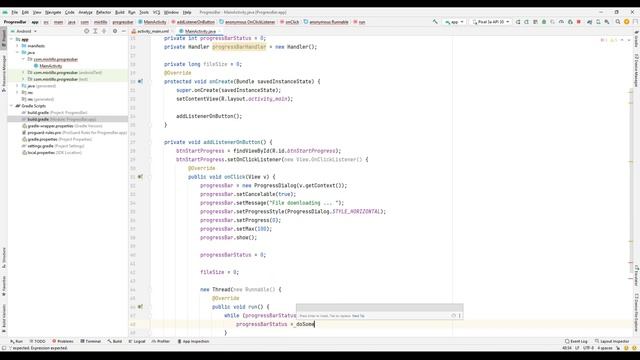This screenshot has width=640, height=360.
Task: Expand the manifests folder
Action: (x=18, y=46)
